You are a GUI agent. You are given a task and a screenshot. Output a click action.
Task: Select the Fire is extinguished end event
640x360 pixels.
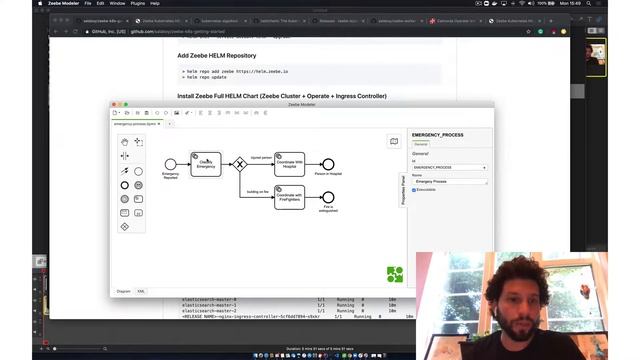tap(328, 198)
